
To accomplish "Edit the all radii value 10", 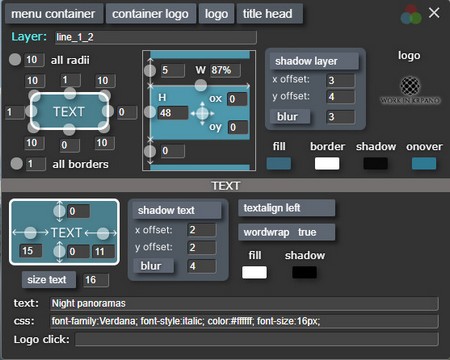I will [35, 60].
